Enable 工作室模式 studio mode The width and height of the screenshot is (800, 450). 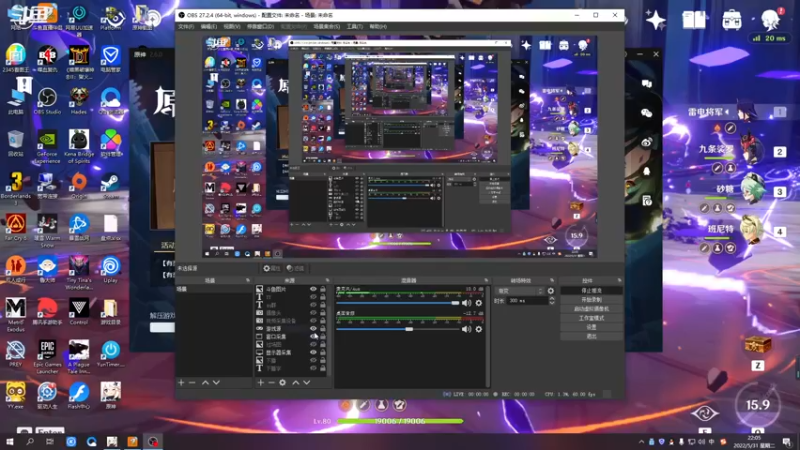tap(591, 318)
